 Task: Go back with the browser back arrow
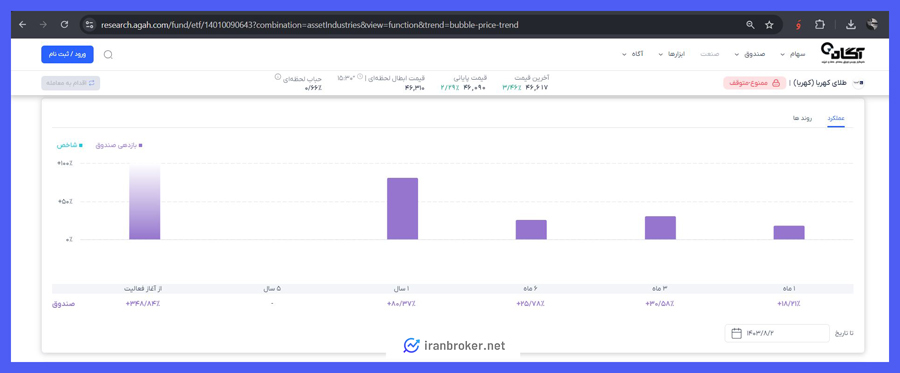[x=22, y=25]
